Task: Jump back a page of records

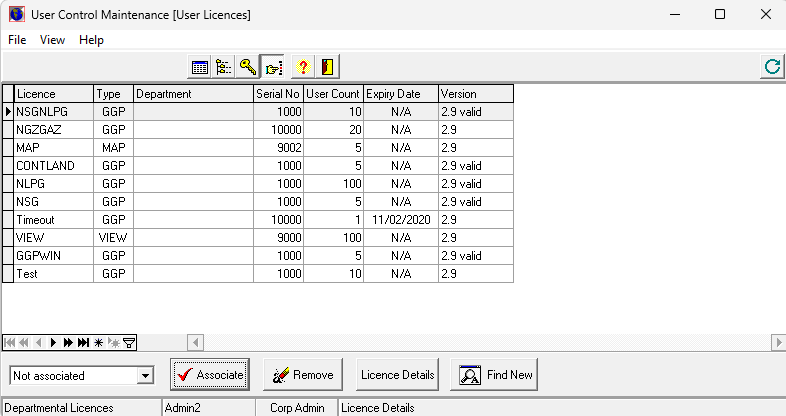Action: pyautogui.click(x=24, y=343)
